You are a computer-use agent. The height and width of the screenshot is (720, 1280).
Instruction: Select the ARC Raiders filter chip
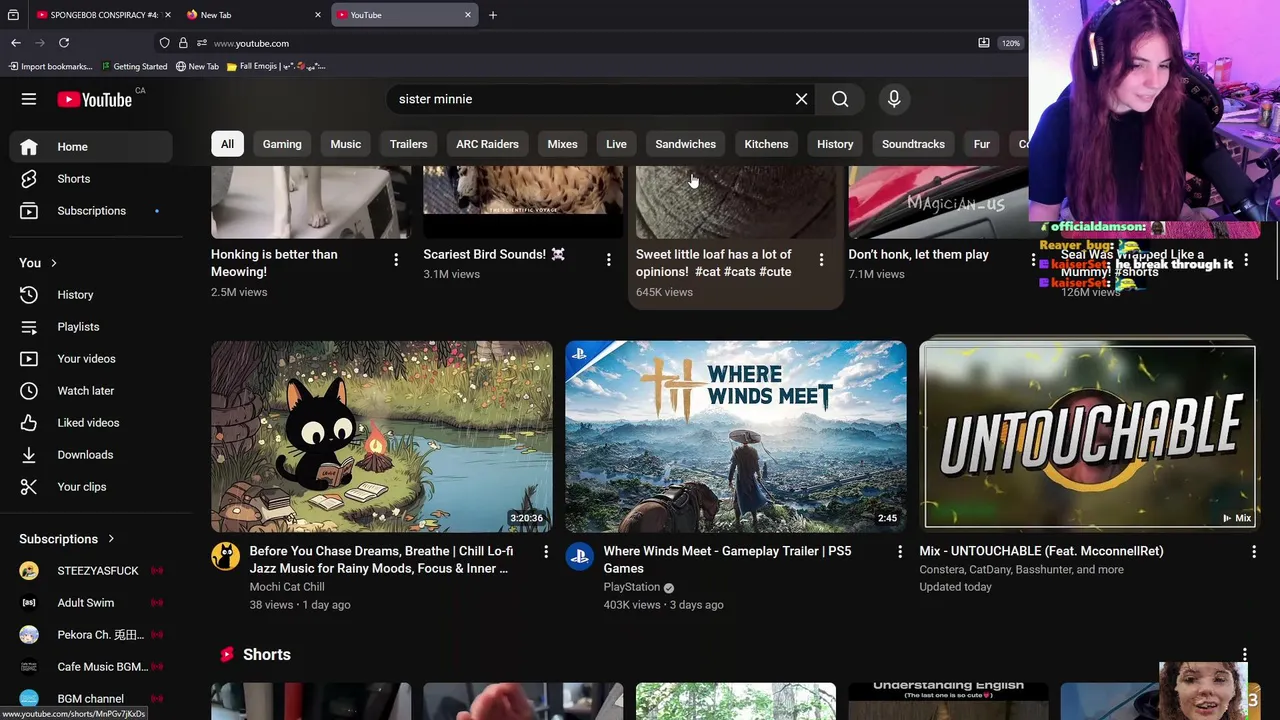pyautogui.click(x=487, y=144)
